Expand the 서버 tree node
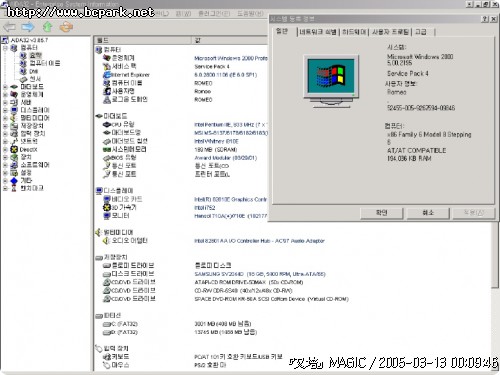This screenshot has width=500, height=375. 5,102
